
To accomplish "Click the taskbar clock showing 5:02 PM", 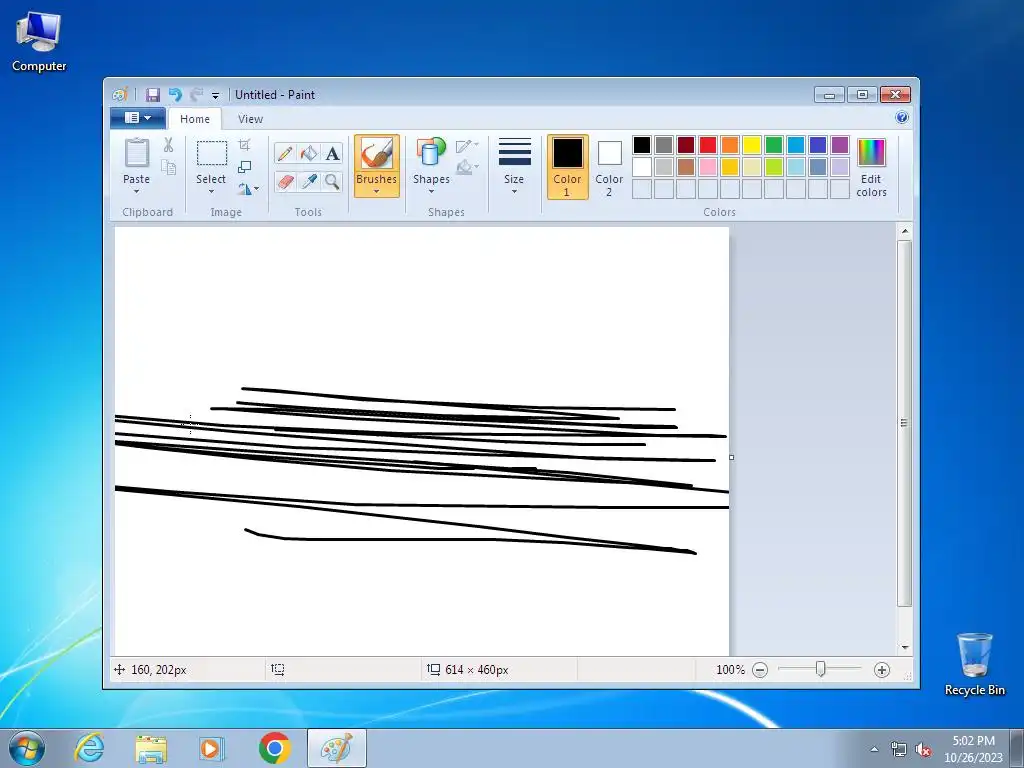I will [973, 749].
